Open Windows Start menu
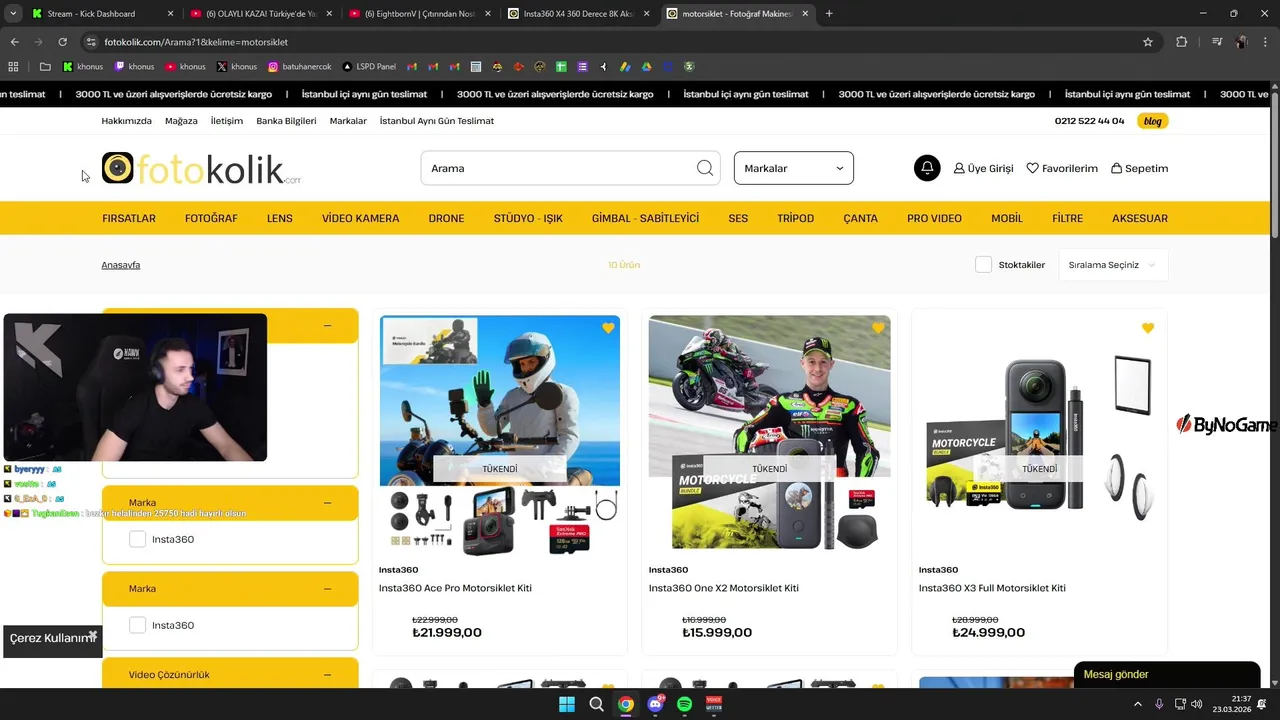Screen dimensions: 1280x720 point(567,704)
